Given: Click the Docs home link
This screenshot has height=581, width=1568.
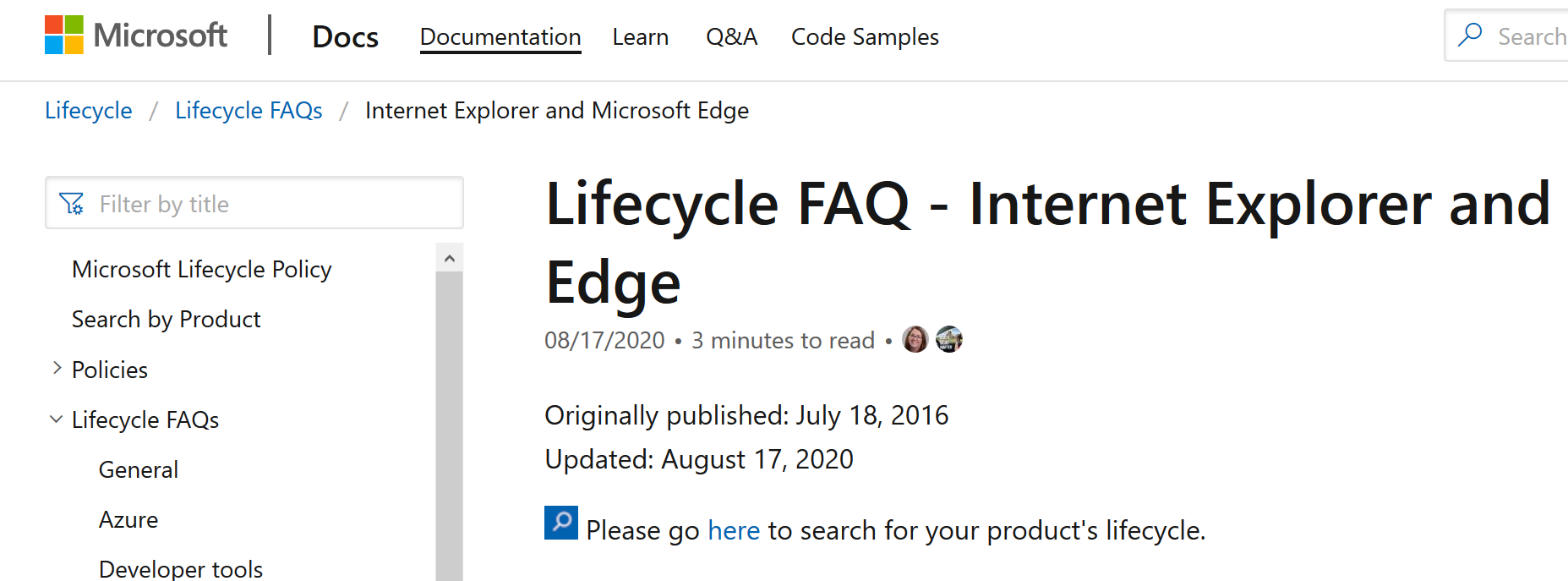Looking at the screenshot, I should [x=345, y=37].
